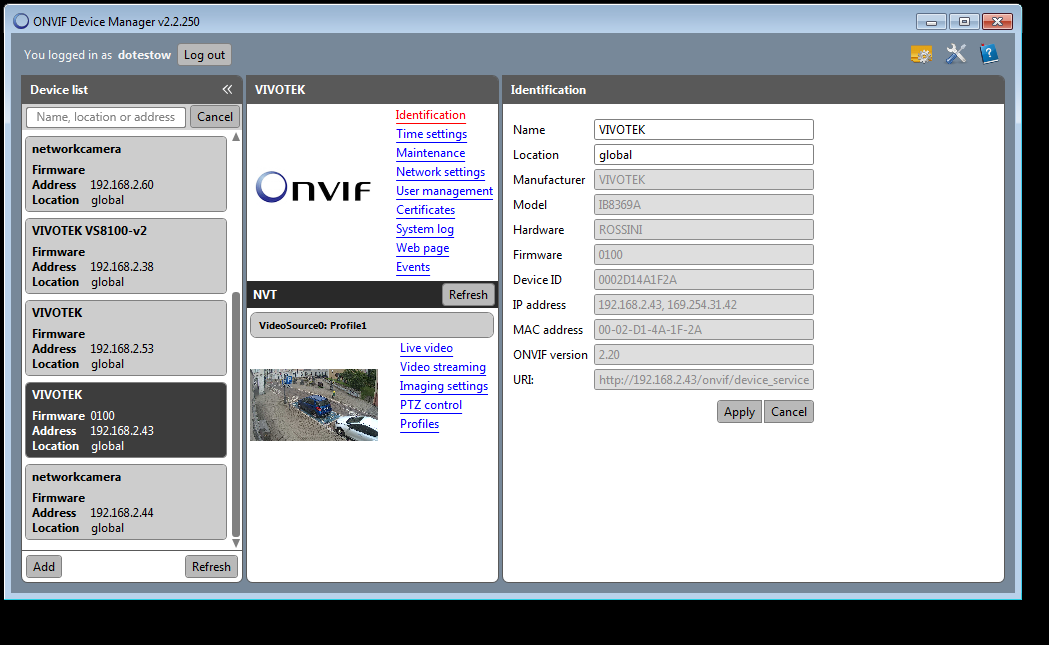Expand VideoSource0: Profile1 header
Screen dimensions: 1049x645
(x=371, y=326)
